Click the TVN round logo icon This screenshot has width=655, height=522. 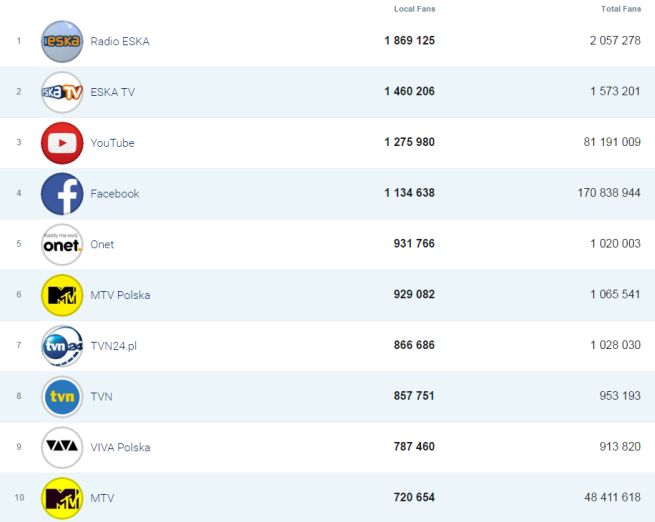point(62,397)
